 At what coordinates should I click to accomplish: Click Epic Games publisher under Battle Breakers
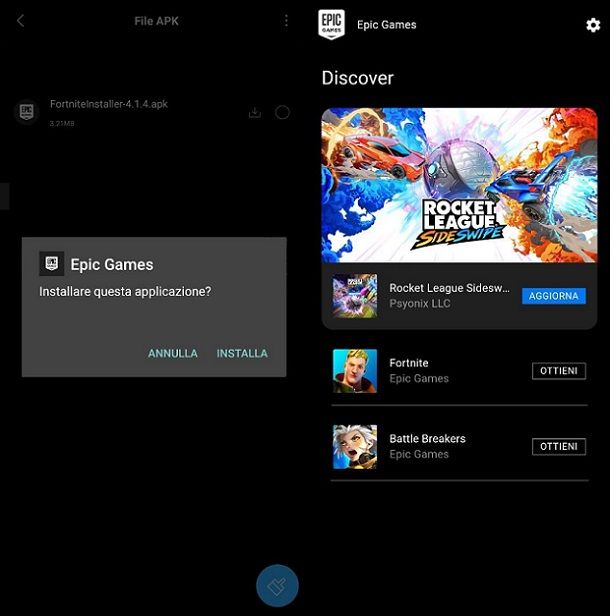pyautogui.click(x=419, y=454)
